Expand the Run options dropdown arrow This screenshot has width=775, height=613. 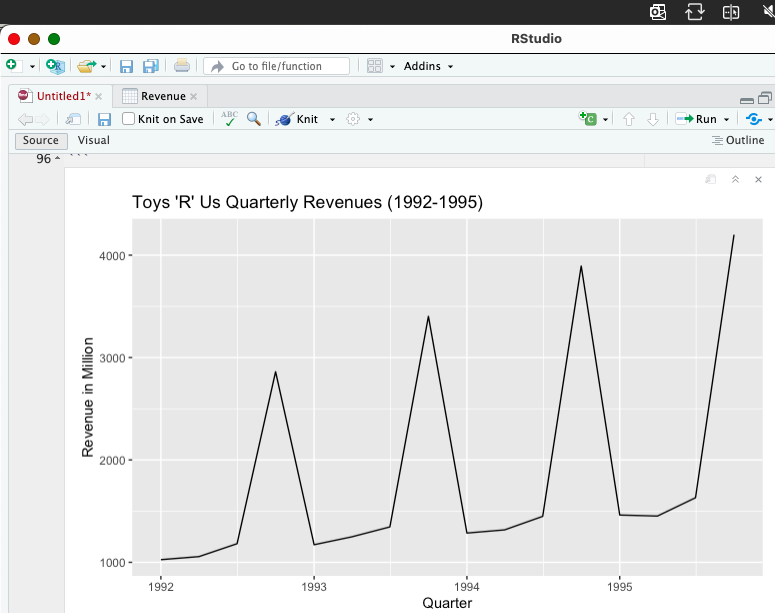coord(726,119)
